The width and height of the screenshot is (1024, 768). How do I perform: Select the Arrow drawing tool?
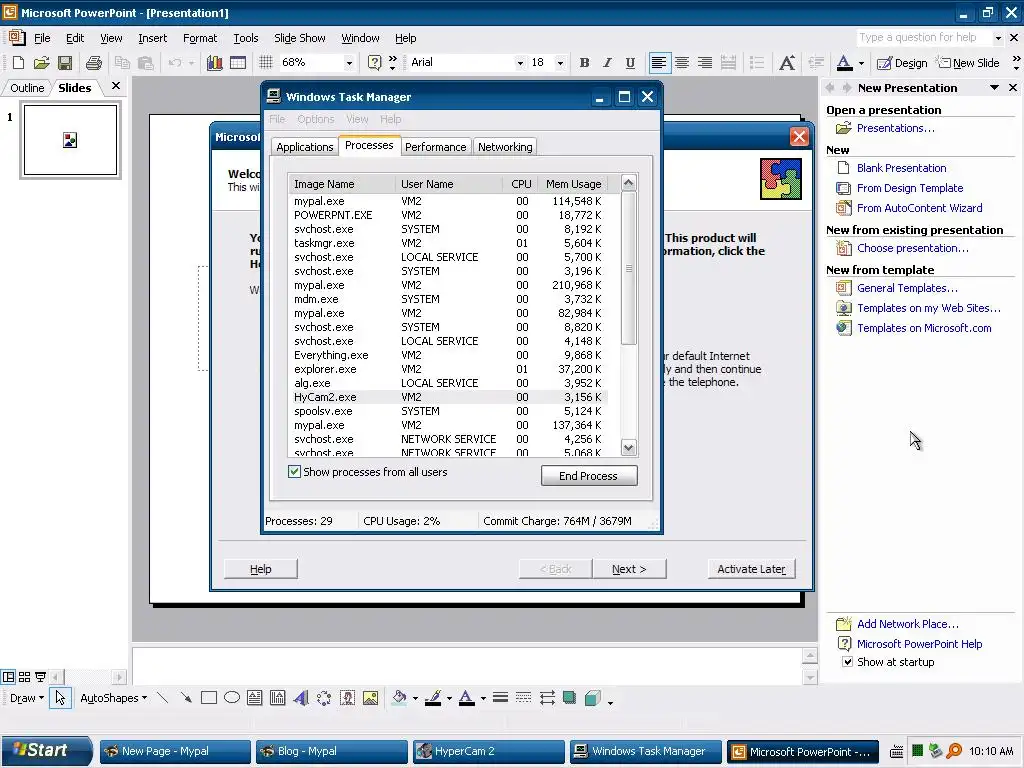(x=186, y=698)
